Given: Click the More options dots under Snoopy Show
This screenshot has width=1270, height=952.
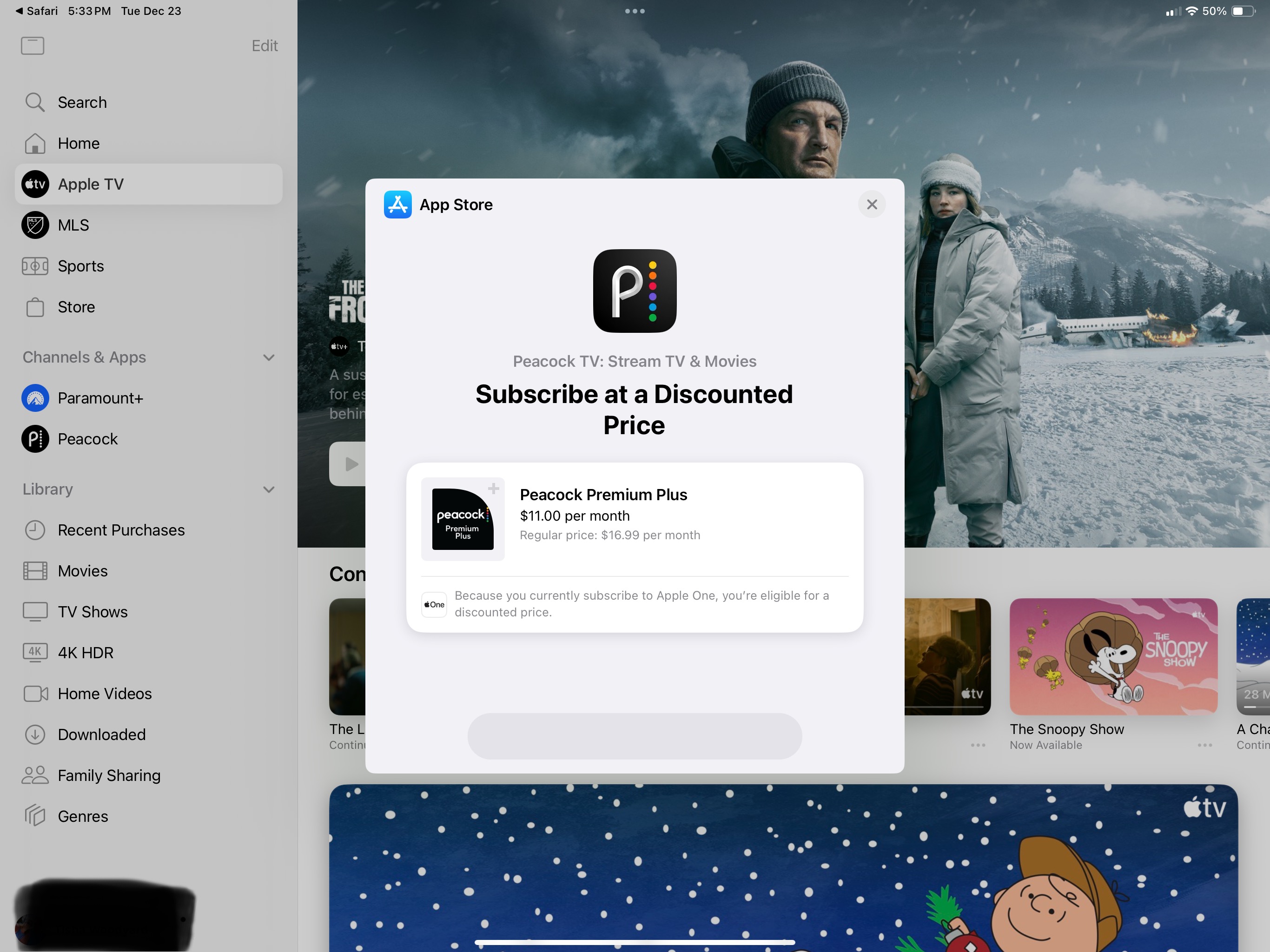Looking at the screenshot, I should 1204,745.
